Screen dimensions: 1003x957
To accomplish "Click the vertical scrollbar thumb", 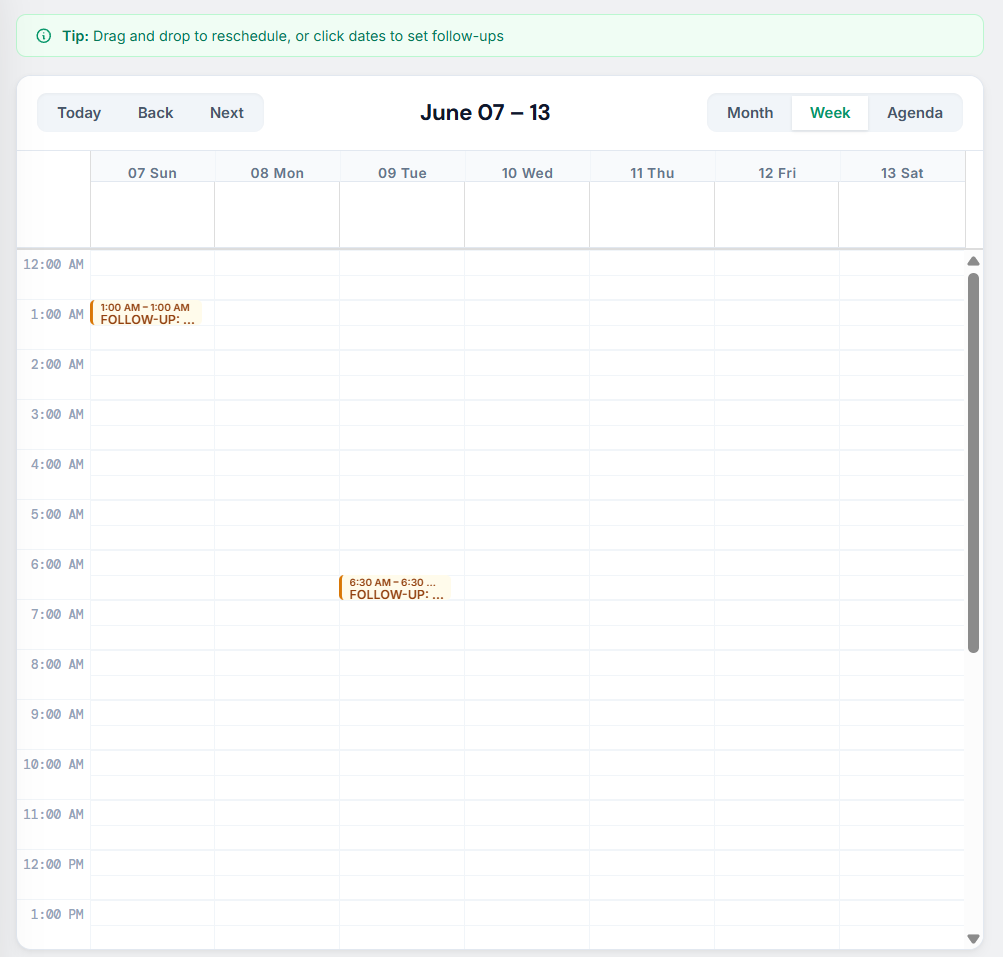I will [973, 462].
